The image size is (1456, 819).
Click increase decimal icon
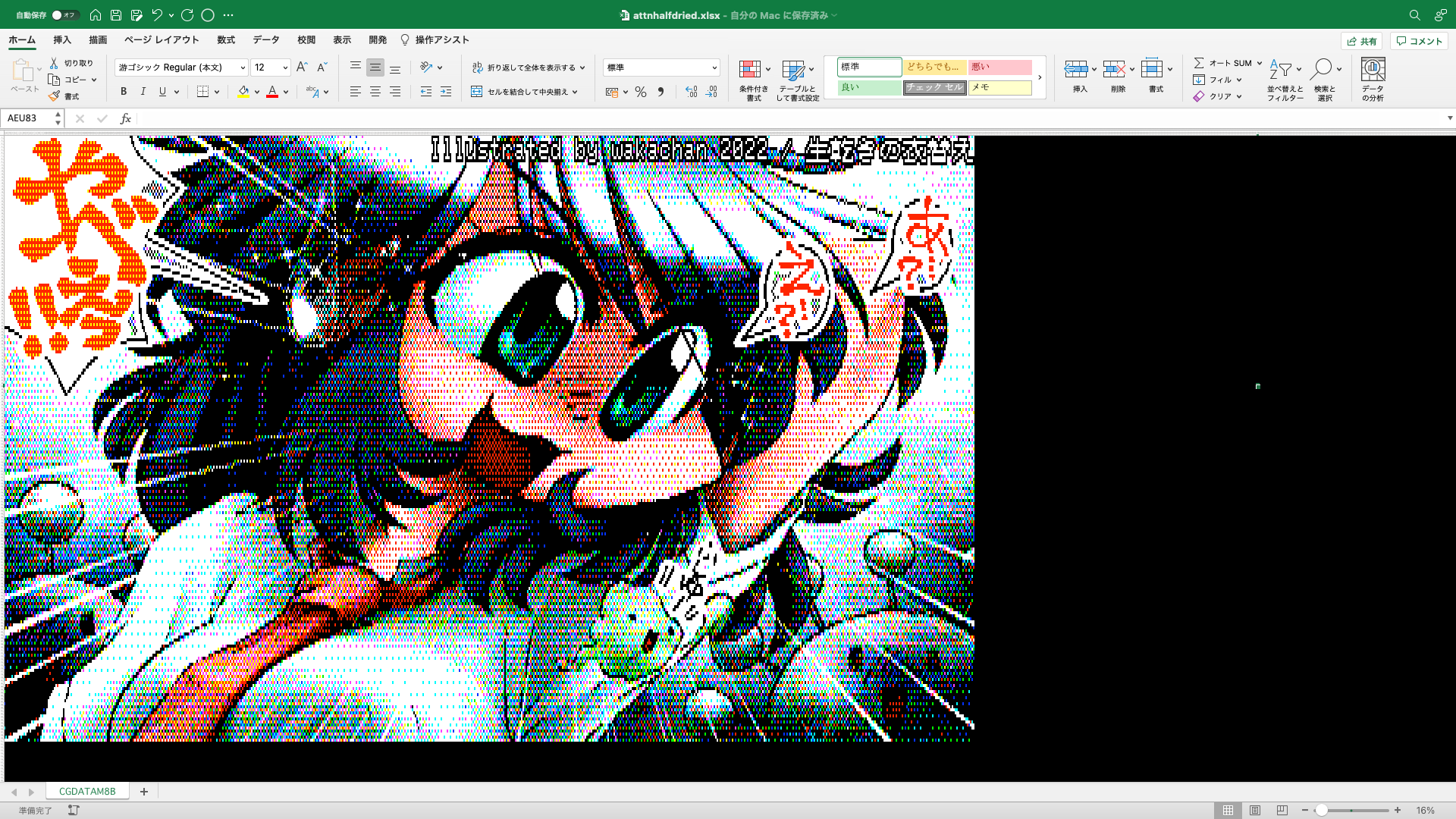point(692,92)
